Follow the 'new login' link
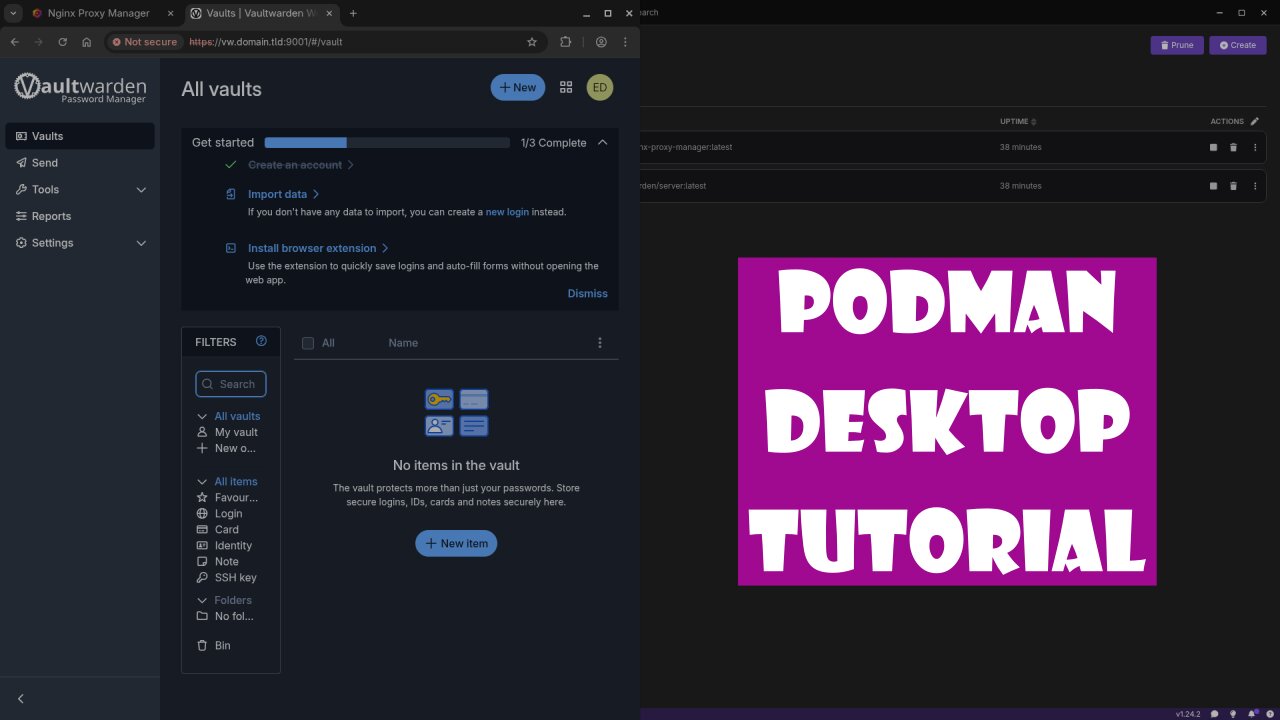Screen dimensions: 1280x720 [x=507, y=212]
